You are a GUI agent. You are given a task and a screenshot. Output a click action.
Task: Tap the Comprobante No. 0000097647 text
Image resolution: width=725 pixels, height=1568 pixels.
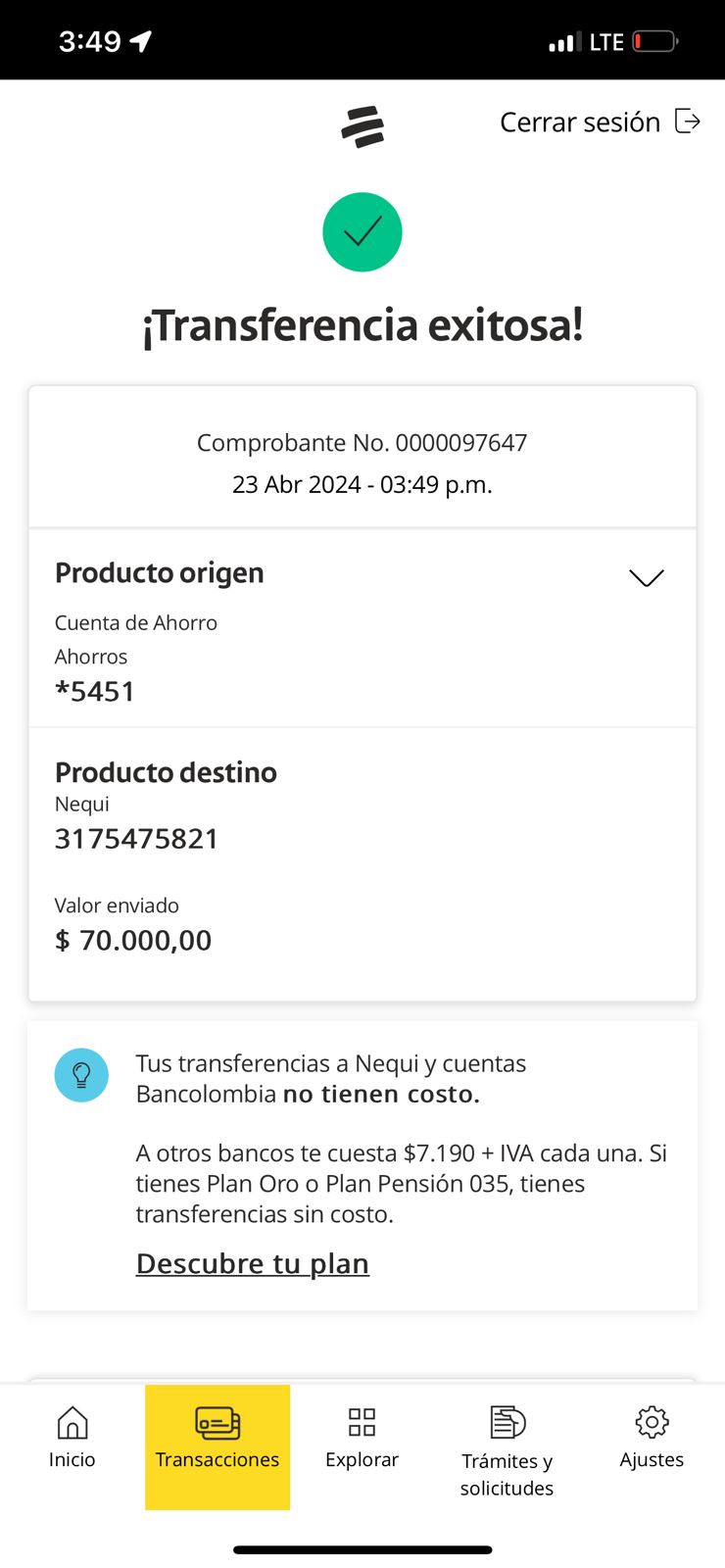click(362, 443)
